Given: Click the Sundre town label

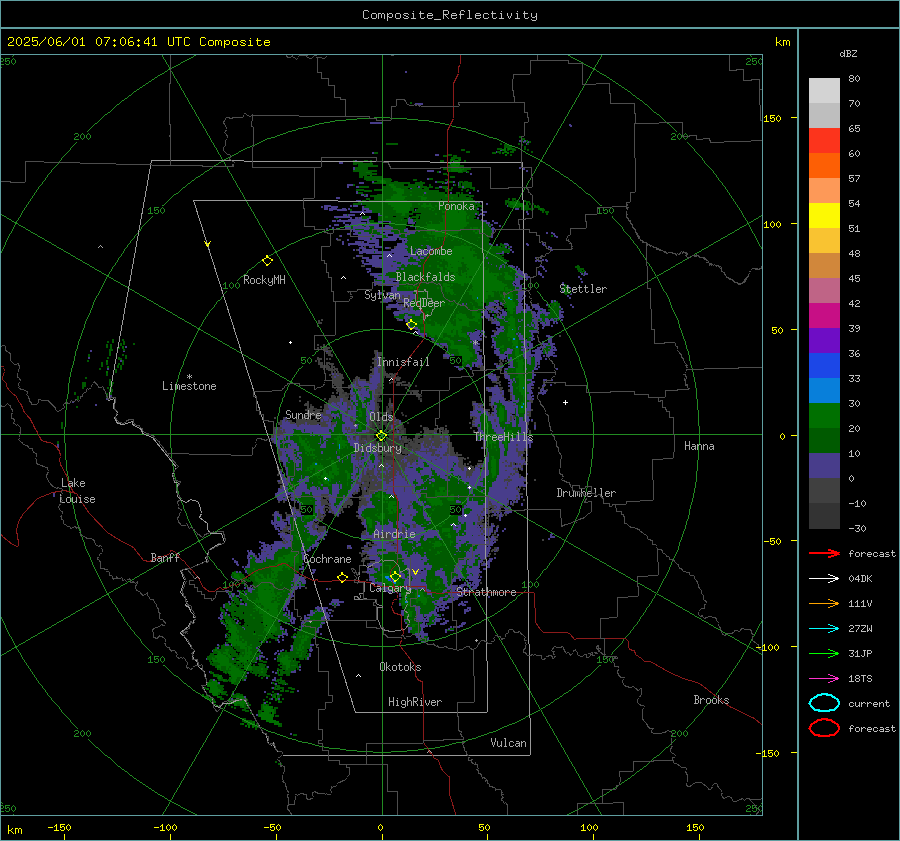Looking at the screenshot, I should 303,414.
